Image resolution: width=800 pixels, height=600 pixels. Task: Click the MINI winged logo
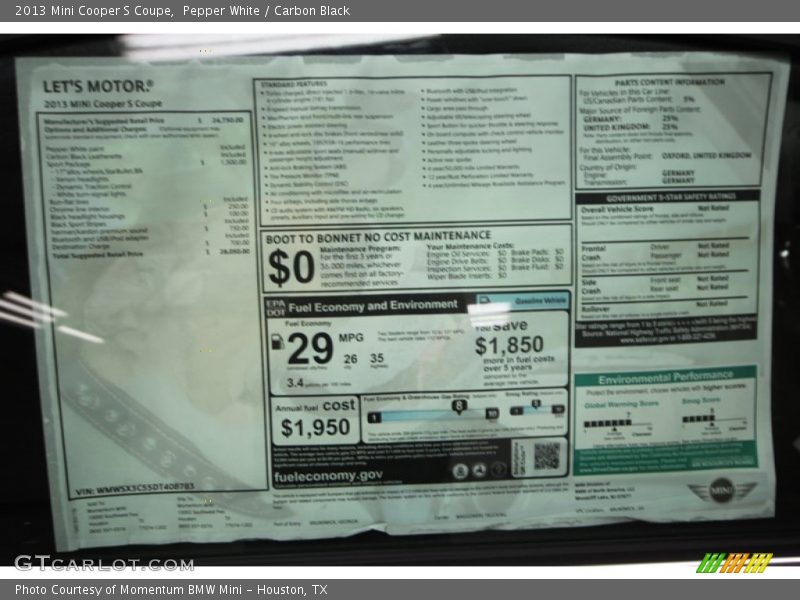722,490
